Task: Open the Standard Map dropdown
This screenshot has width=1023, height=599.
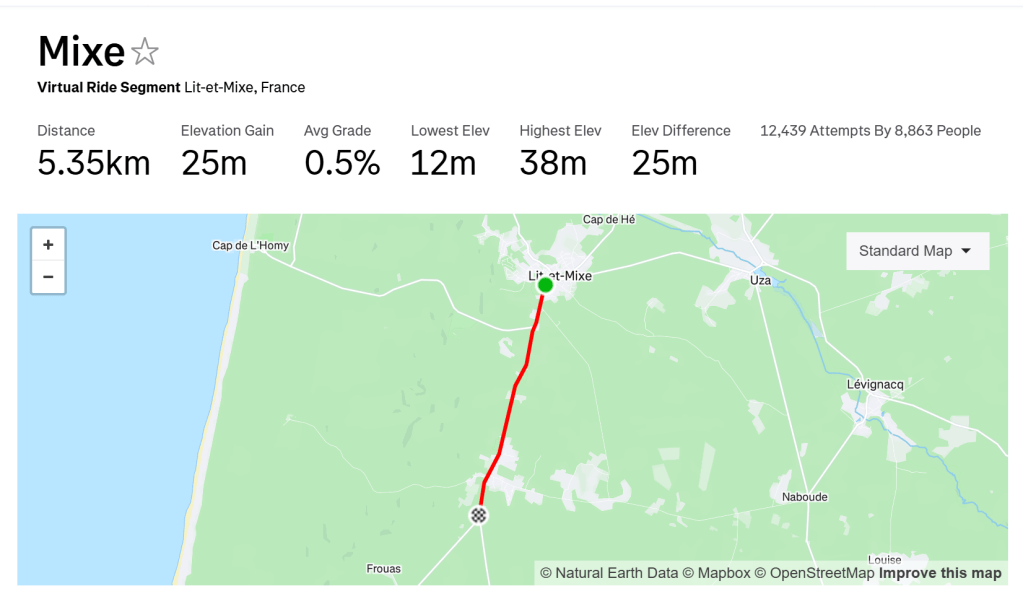Action: (916, 251)
